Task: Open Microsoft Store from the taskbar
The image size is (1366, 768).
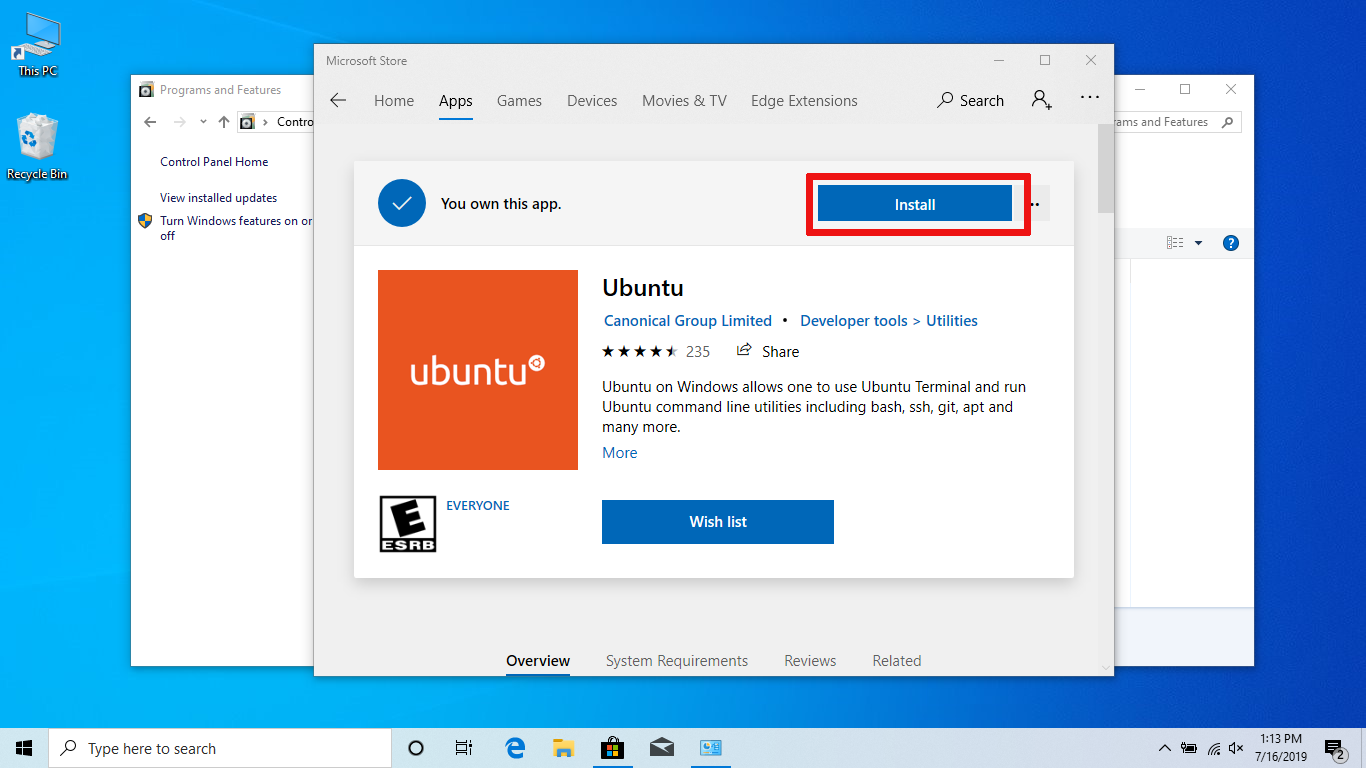Action: 612,748
